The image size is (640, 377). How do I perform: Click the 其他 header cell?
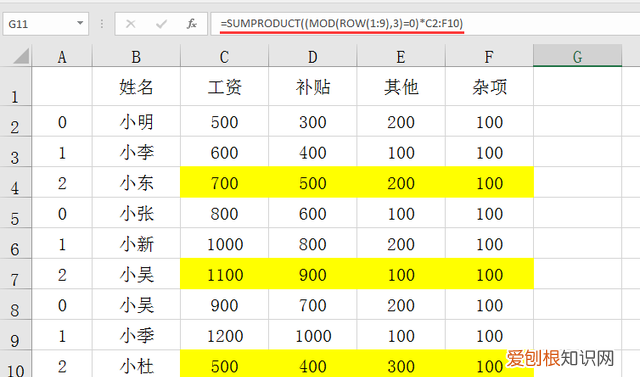401,86
